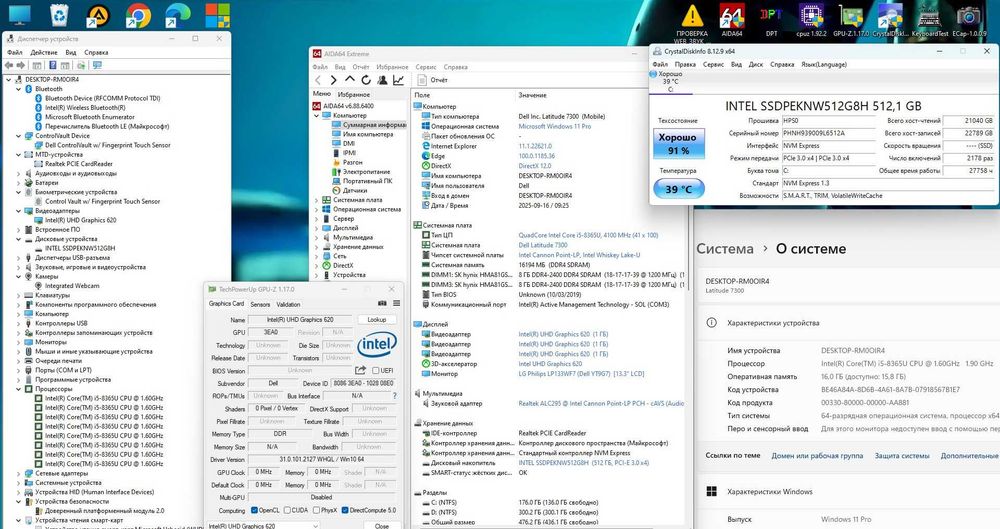Open the cpuz 1.92.2 desktop shortcut
The height and width of the screenshot is (529, 1000).
(811, 19)
